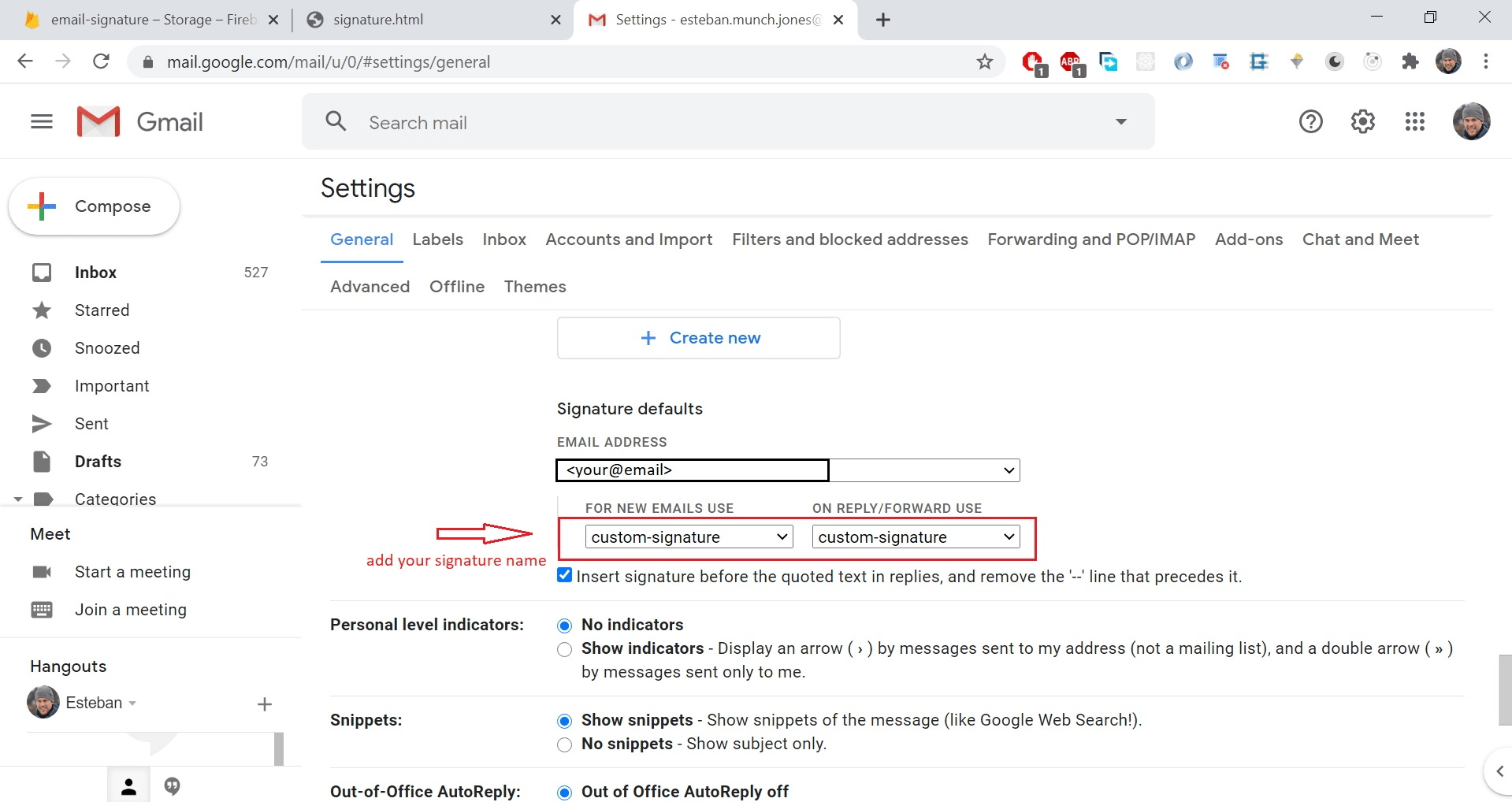This screenshot has height=802, width=1512.
Task: Switch to the Accounts and Import tab
Action: pyautogui.click(x=628, y=239)
